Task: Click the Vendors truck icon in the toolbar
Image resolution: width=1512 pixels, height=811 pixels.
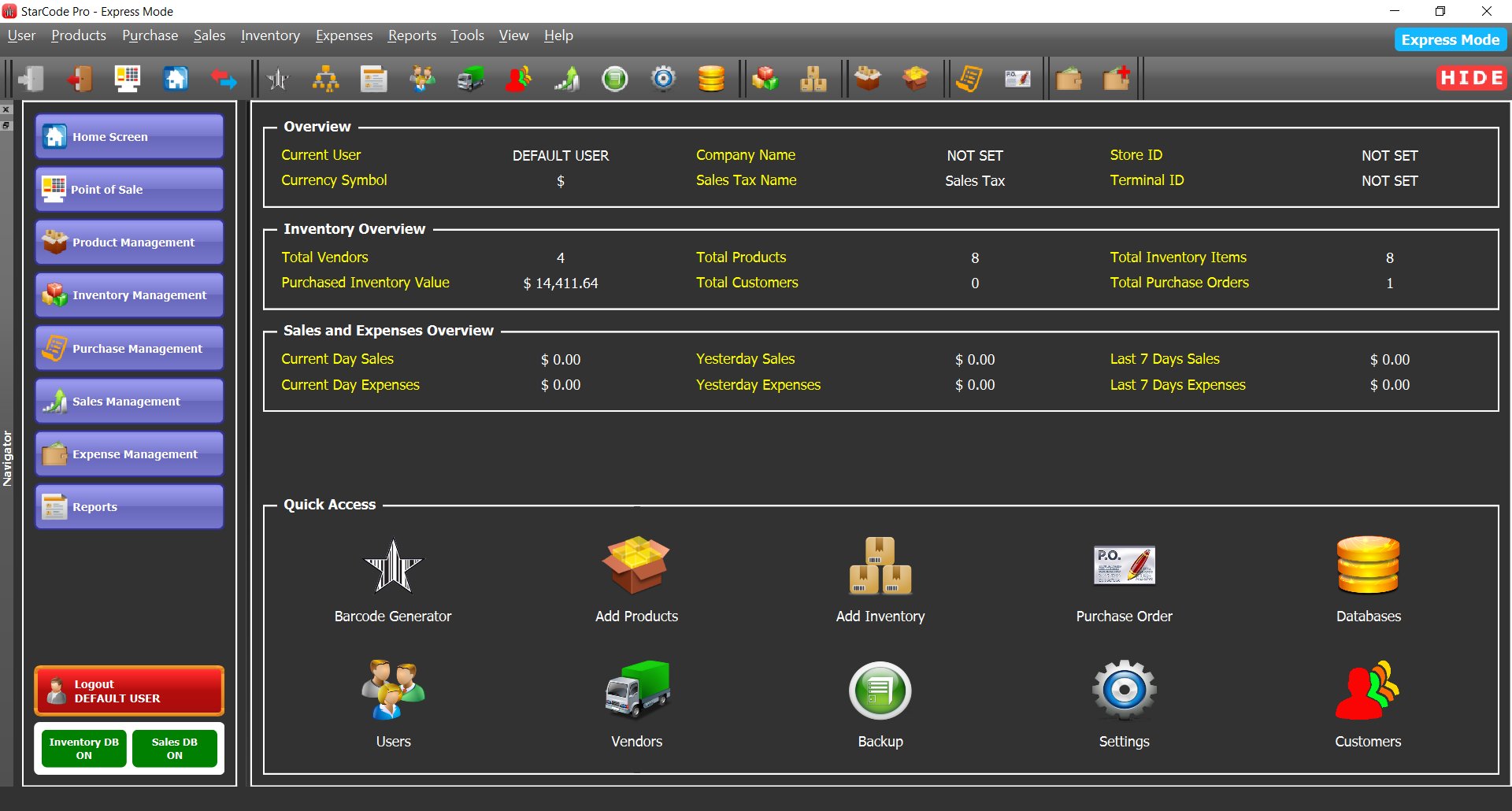Action: point(470,78)
